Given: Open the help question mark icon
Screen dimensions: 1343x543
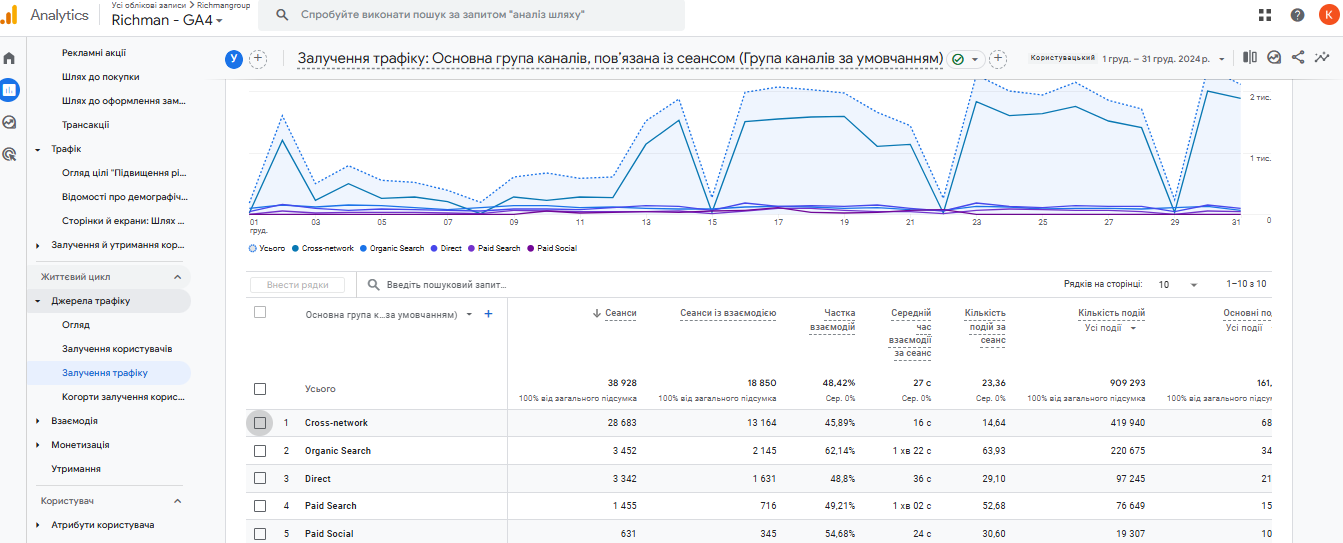Looking at the screenshot, I should pyautogui.click(x=1297, y=15).
